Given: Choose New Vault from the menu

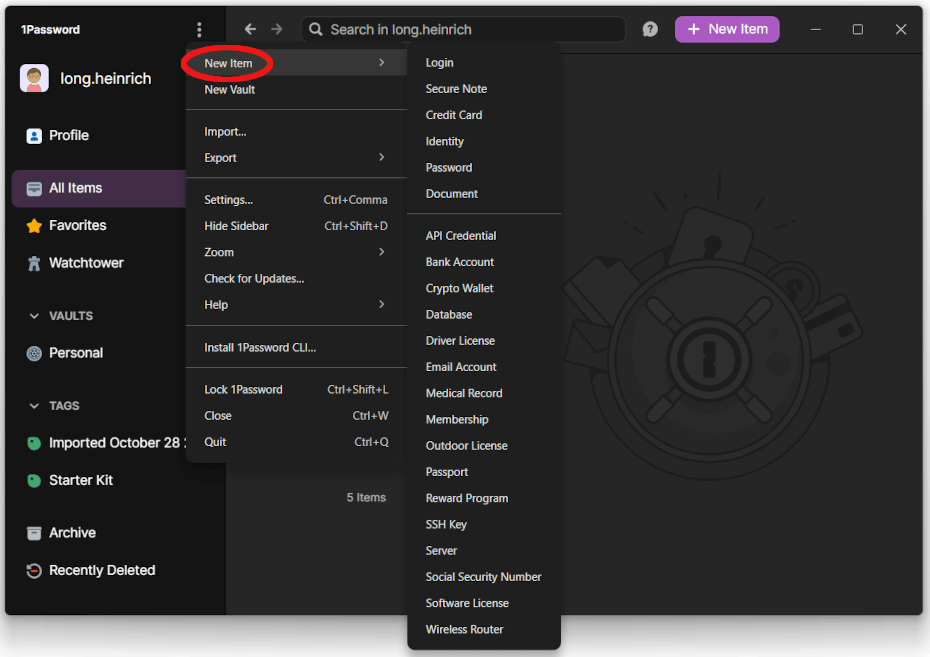Looking at the screenshot, I should click(297, 90).
